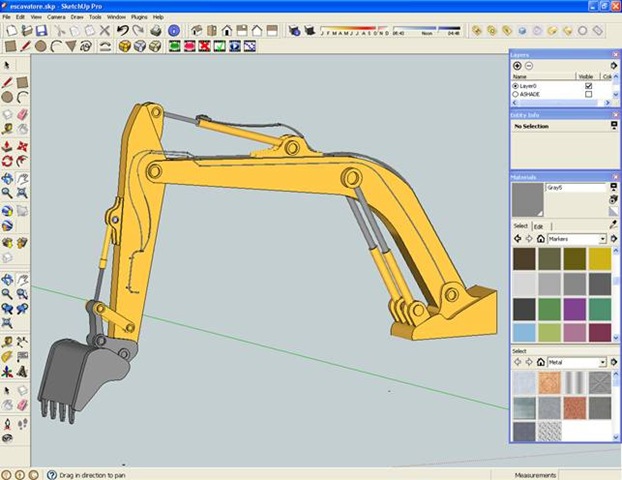Pick the eyedropper sample paint tool
Image resolution: width=622 pixels, height=480 pixels.
tap(612, 226)
